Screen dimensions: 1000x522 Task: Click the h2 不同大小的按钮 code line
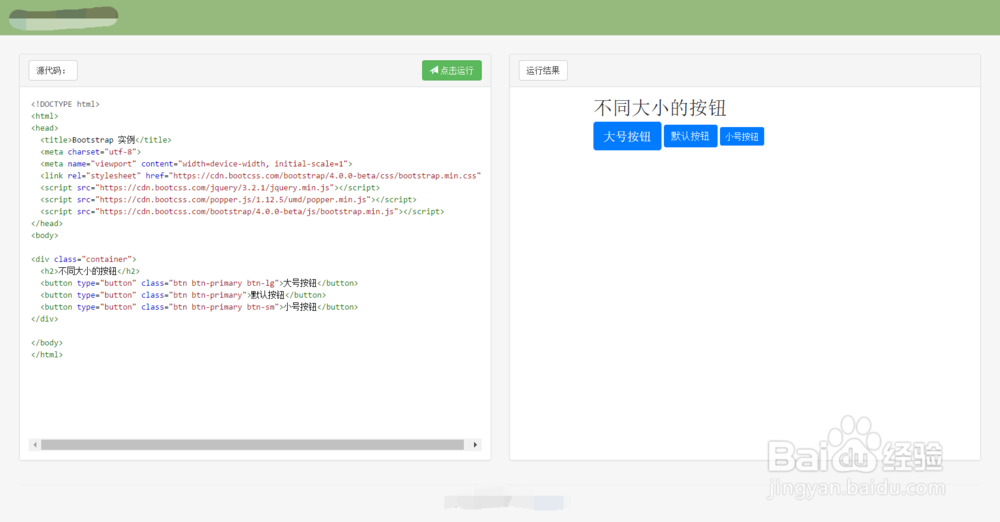[x=90, y=271]
